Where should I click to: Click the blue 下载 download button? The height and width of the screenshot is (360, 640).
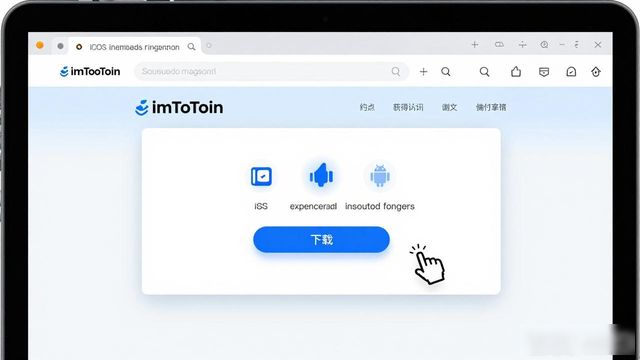321,239
